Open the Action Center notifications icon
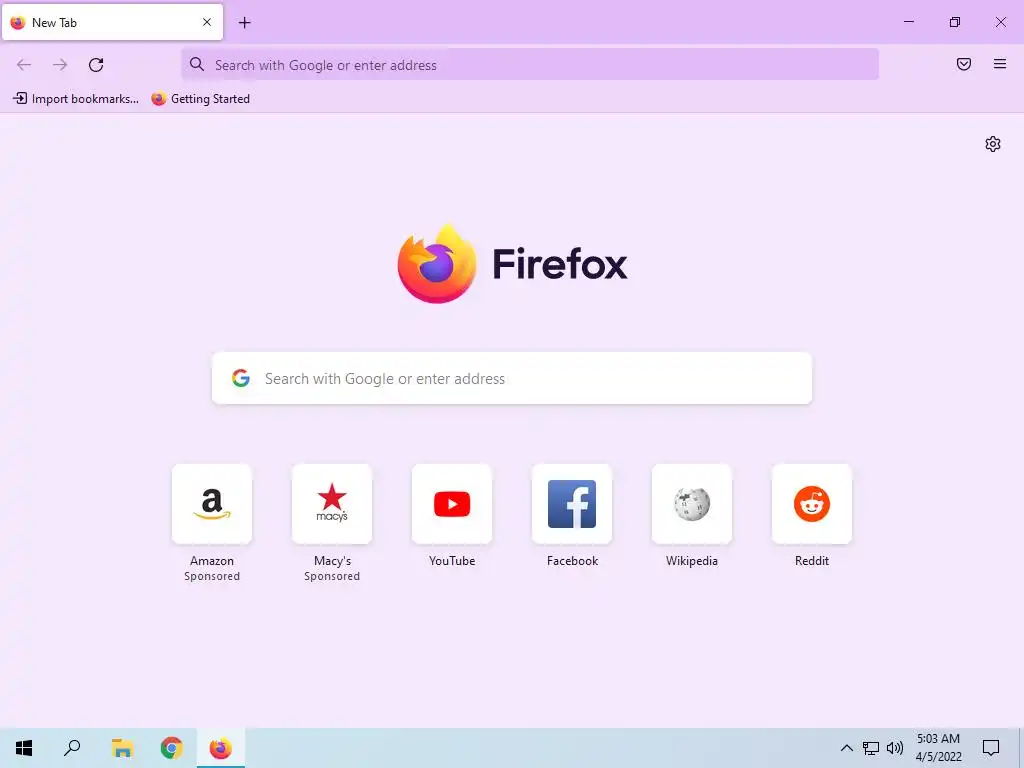The height and width of the screenshot is (768, 1024). click(x=991, y=748)
